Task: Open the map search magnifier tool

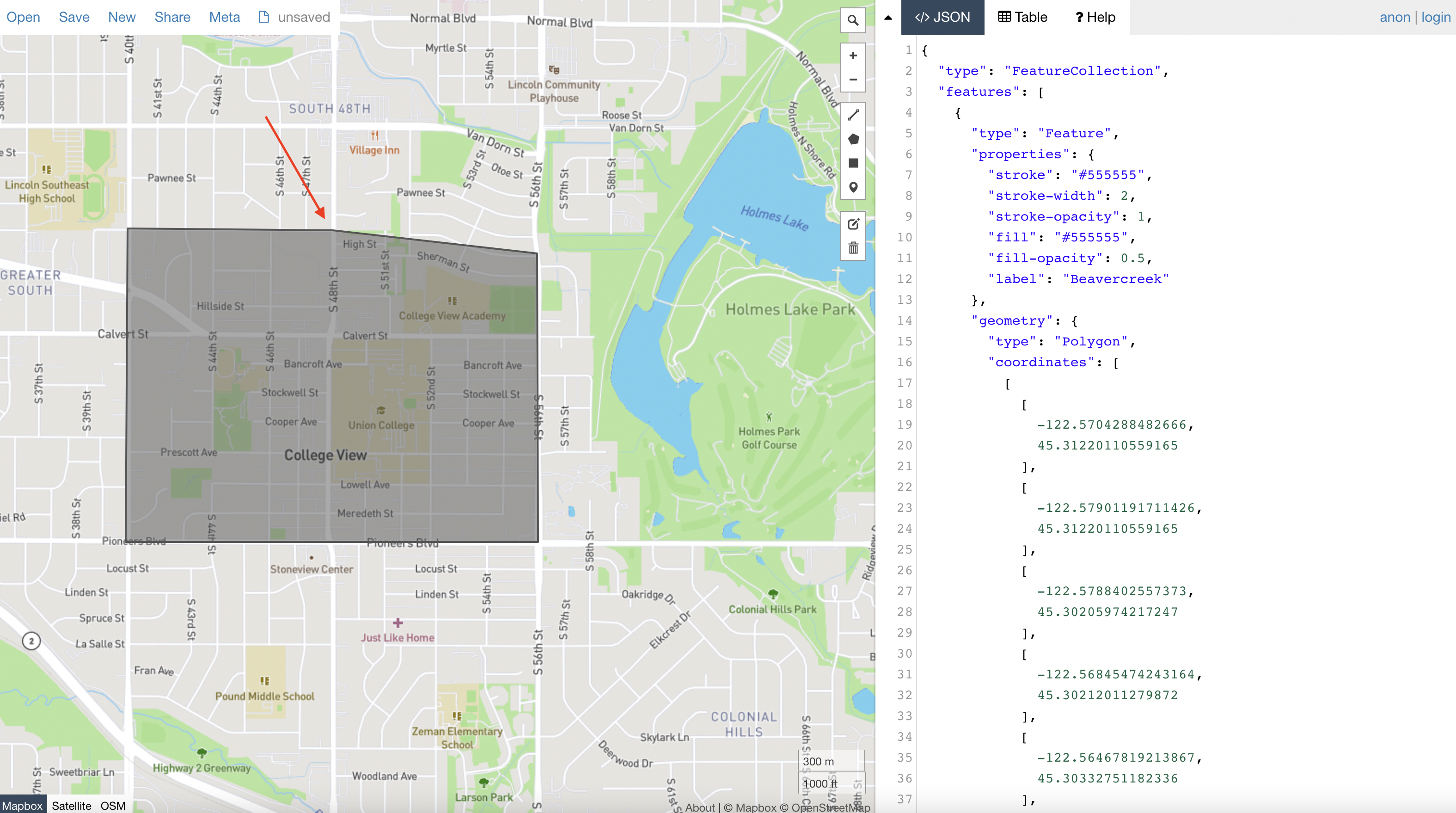Action: pyautogui.click(x=853, y=20)
